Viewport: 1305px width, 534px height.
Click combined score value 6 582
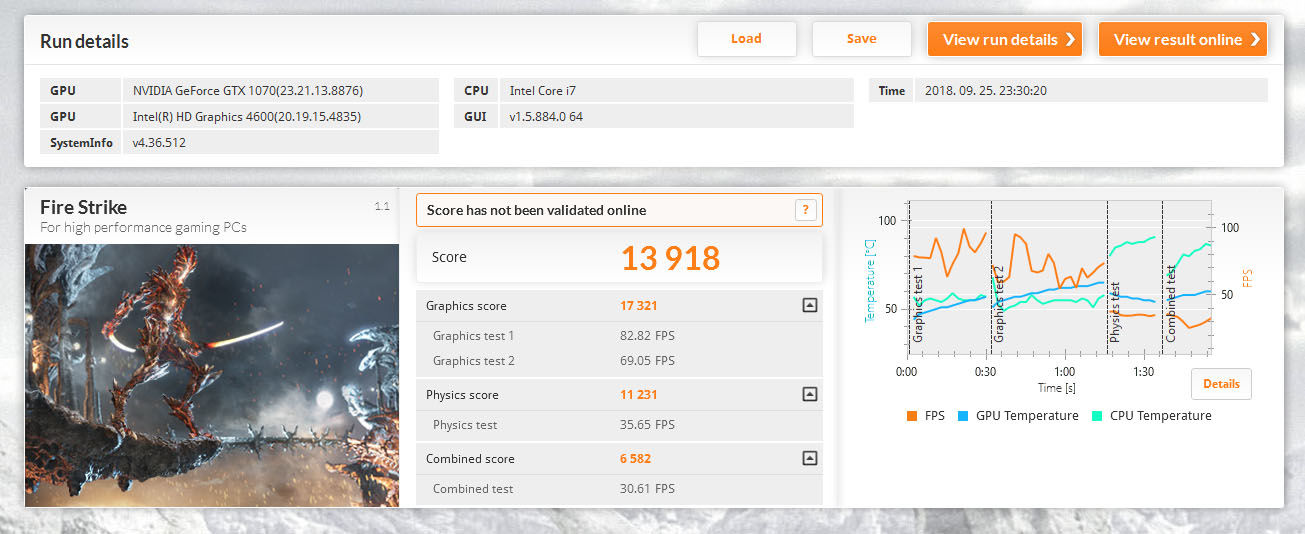pos(636,459)
